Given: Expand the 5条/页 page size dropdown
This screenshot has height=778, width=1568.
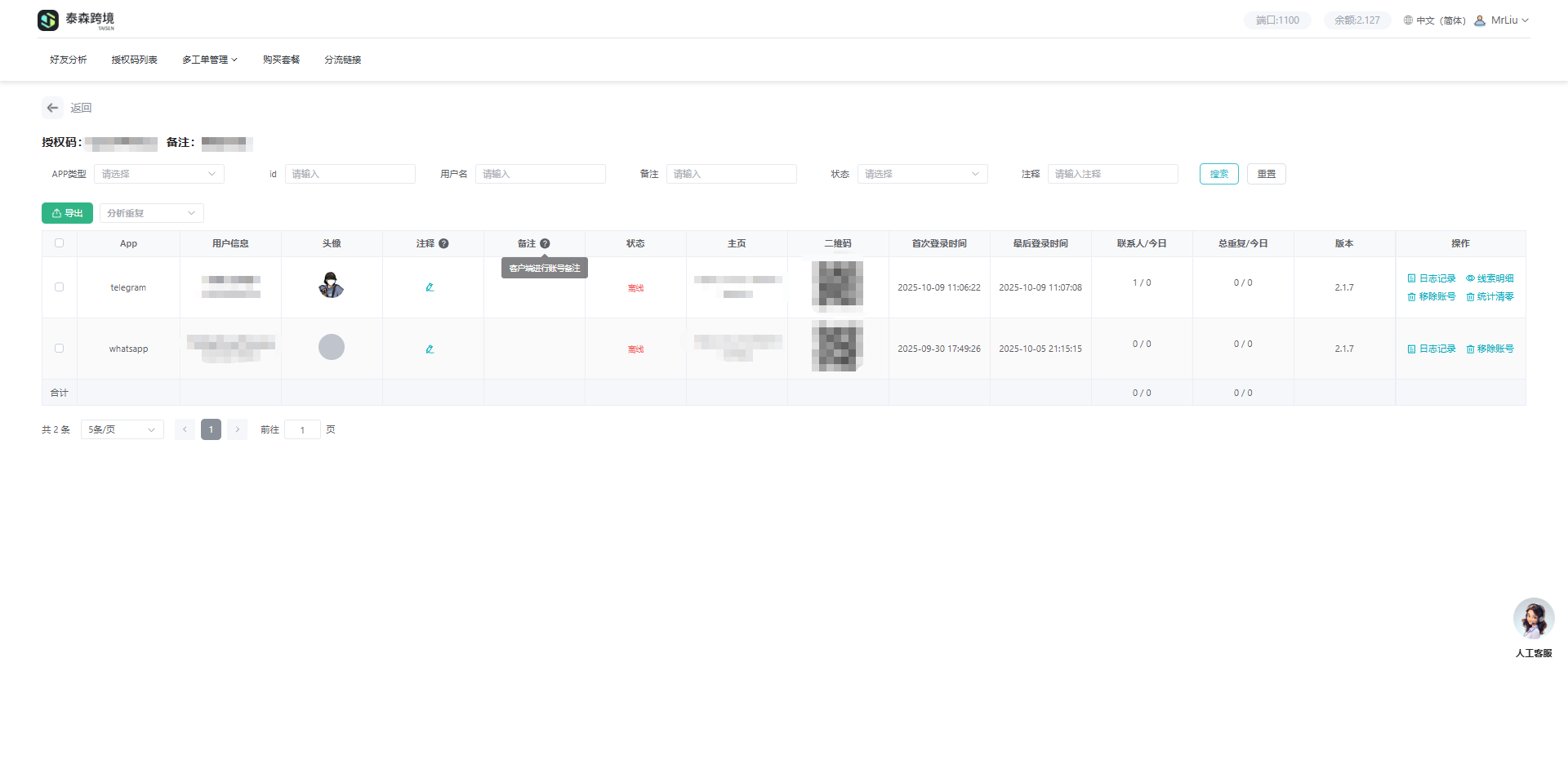Looking at the screenshot, I should click(122, 429).
